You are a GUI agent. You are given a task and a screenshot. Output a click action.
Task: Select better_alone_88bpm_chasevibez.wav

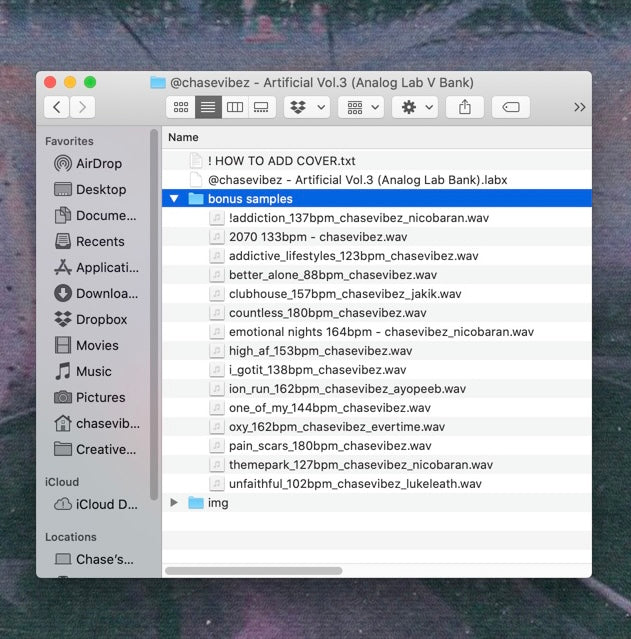point(377,275)
